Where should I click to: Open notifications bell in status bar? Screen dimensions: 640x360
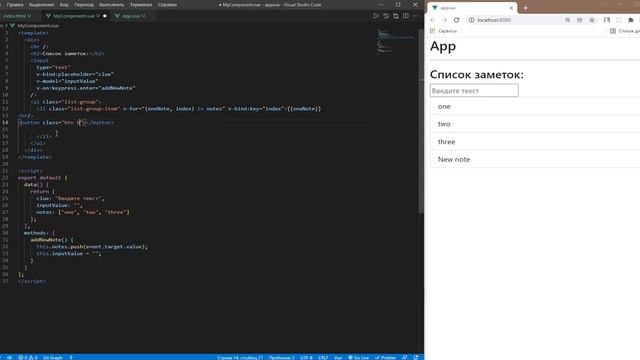point(416,358)
